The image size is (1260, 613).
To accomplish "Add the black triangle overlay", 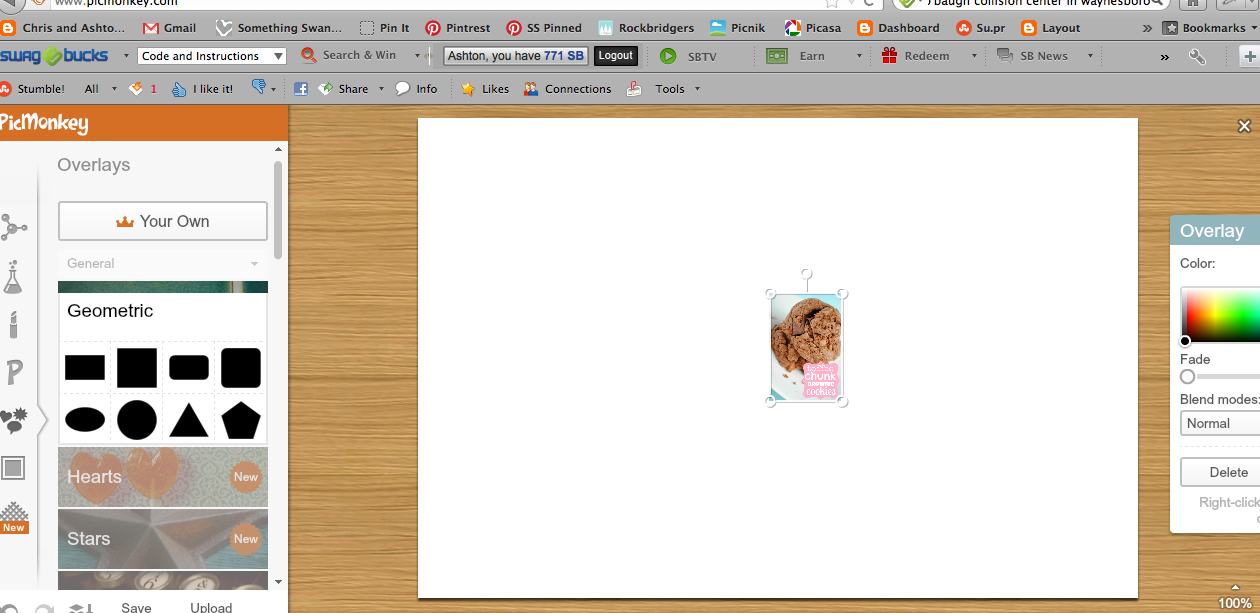I will pos(189,421).
